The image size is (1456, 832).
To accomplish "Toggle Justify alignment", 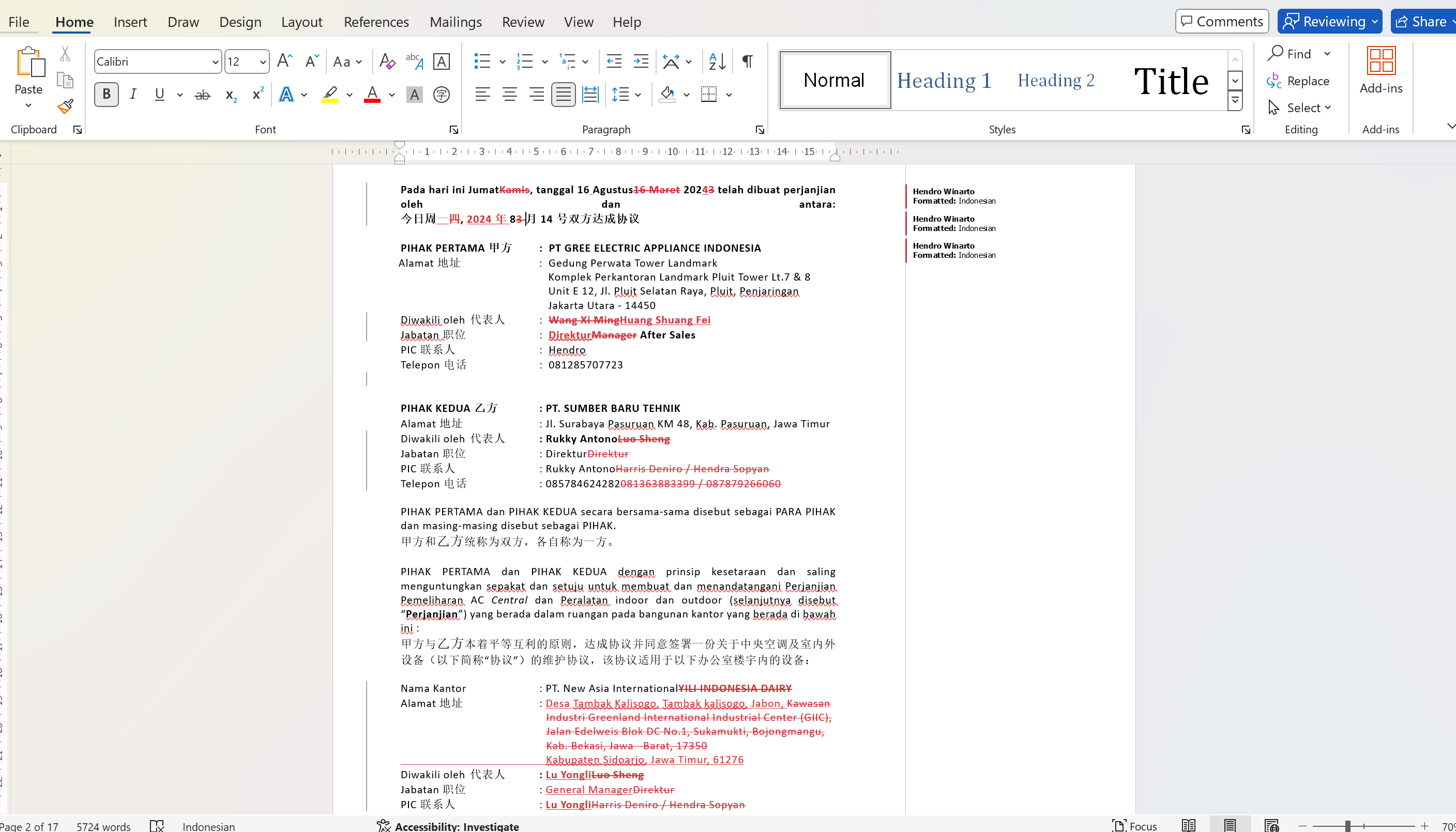I will pos(563,94).
